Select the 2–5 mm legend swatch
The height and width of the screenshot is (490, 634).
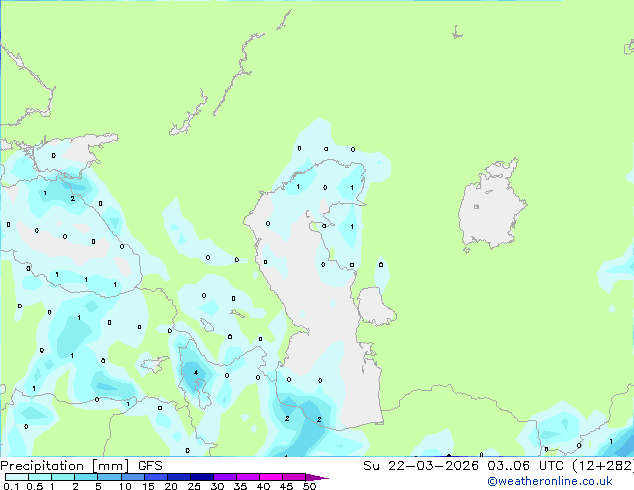[87, 477]
